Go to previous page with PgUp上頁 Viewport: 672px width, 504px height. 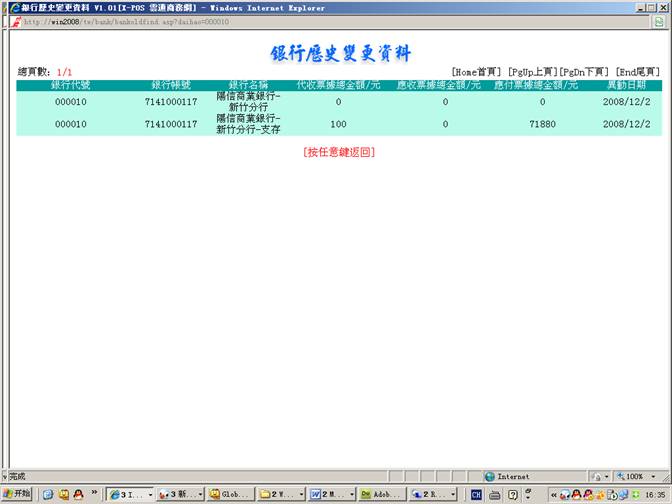point(531,72)
